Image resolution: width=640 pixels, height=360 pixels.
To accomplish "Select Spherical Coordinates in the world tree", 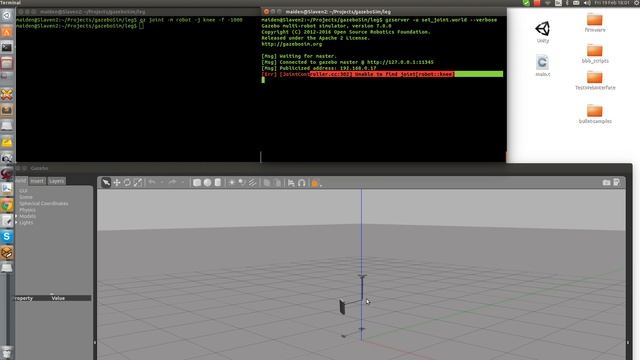I will [44, 203].
